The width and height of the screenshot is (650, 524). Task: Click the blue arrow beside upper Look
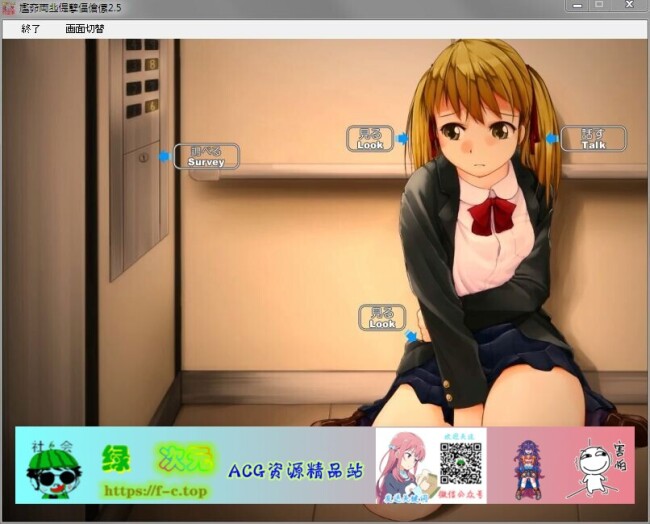tap(402, 139)
